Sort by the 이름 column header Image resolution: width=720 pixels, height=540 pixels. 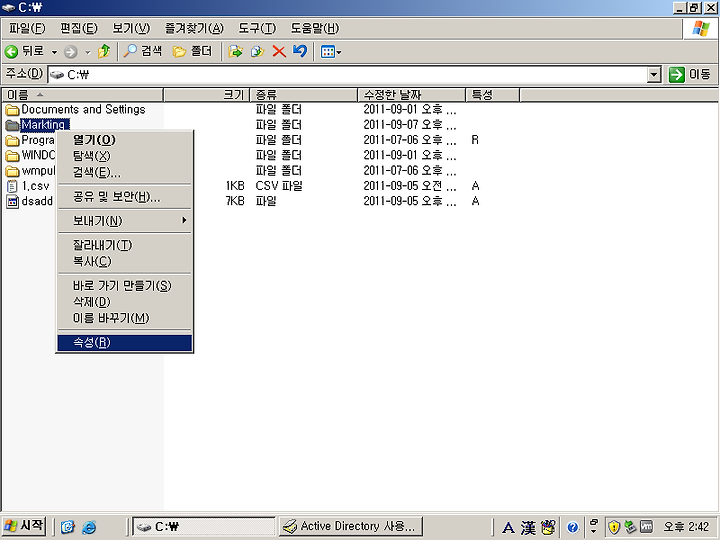tap(83, 95)
